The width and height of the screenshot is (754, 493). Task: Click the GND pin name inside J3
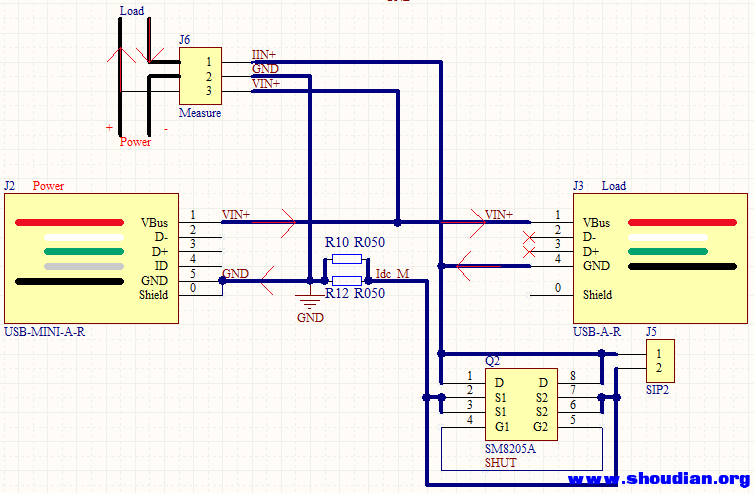pos(596,265)
